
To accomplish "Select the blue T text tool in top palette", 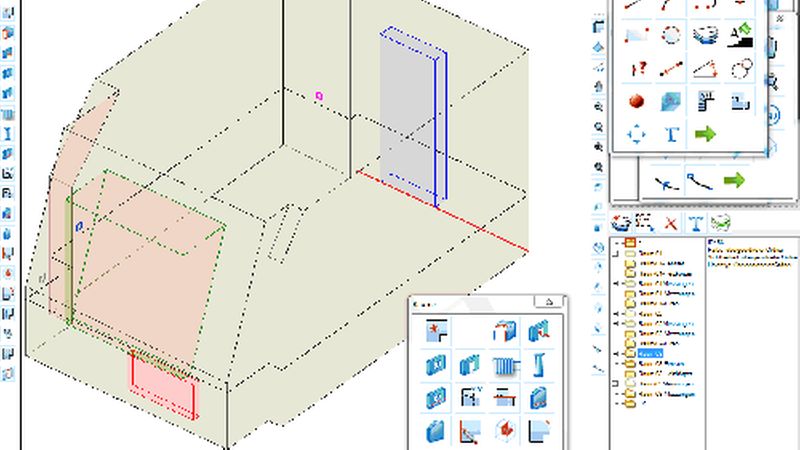I will point(671,135).
